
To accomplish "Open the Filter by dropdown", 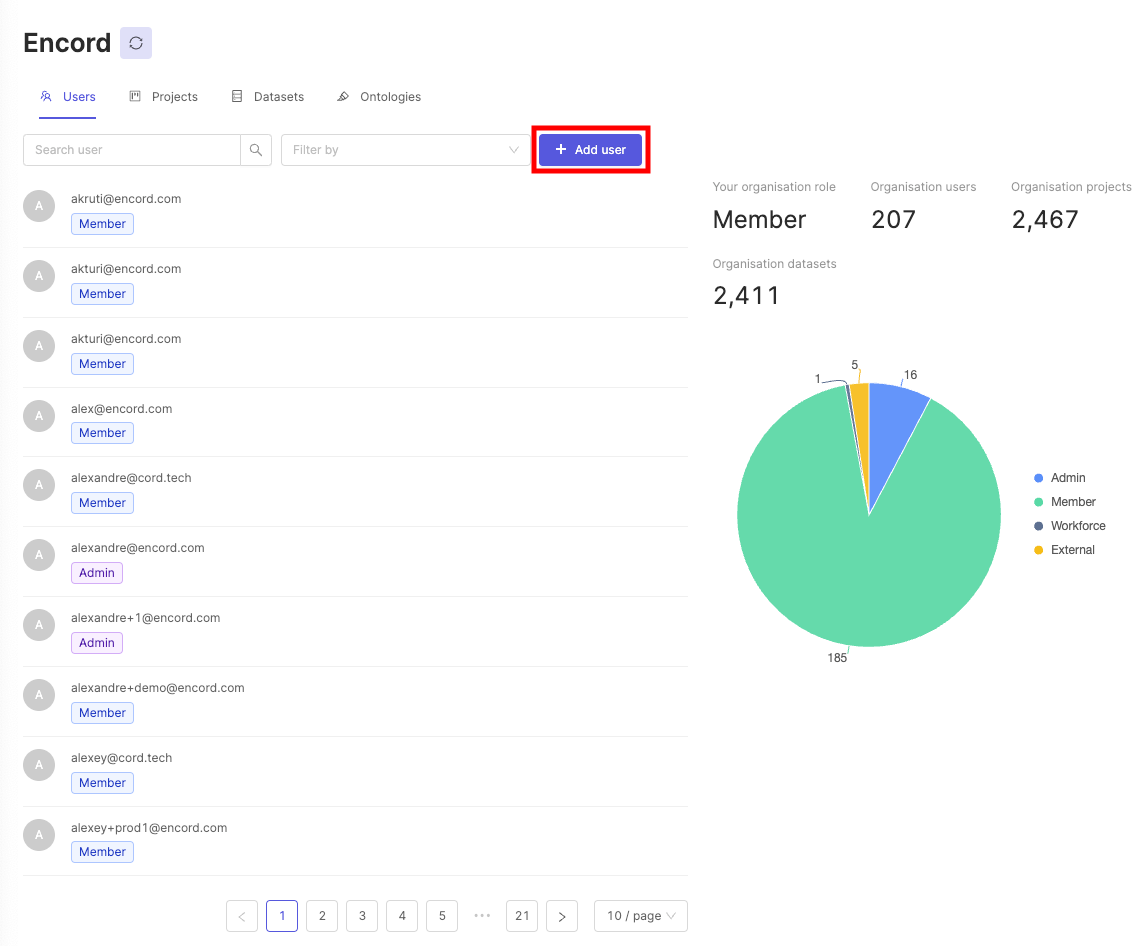I will pos(405,150).
